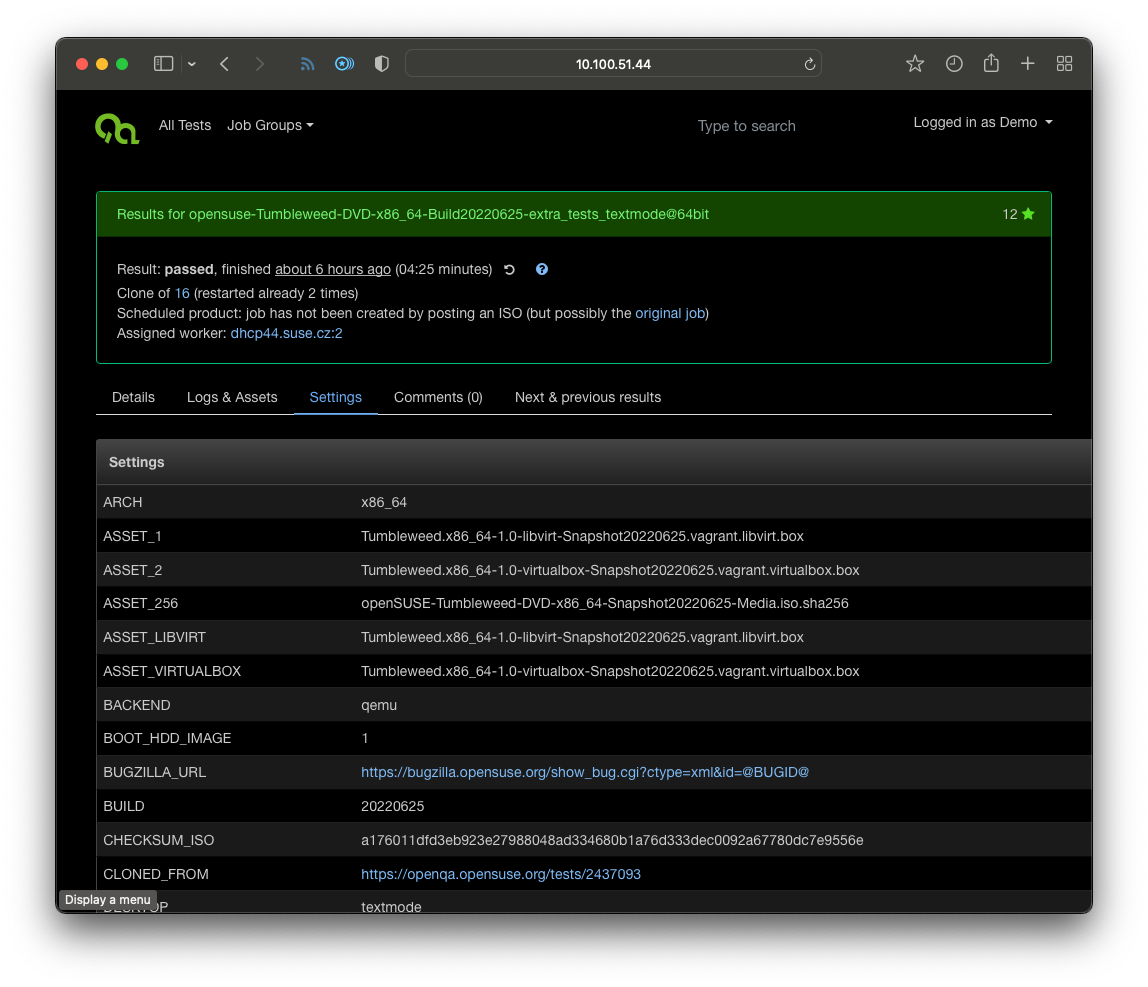Switch to the Details tab
Screen dimensions: 1148x987
click(133, 397)
